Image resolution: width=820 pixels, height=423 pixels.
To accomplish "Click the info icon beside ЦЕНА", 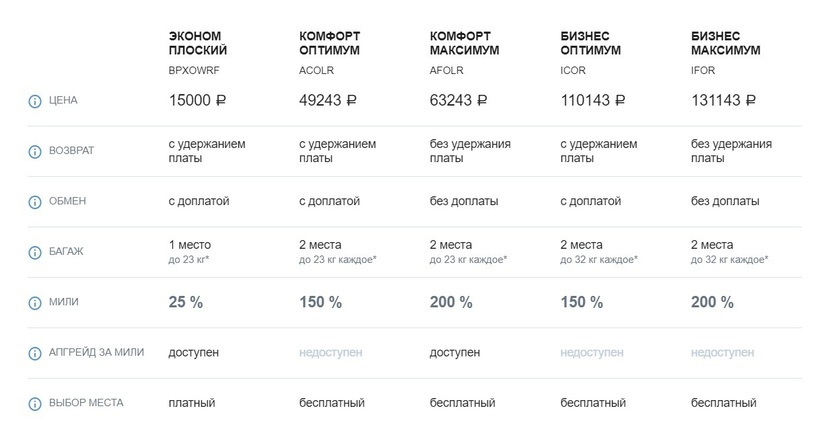I will point(34,101).
